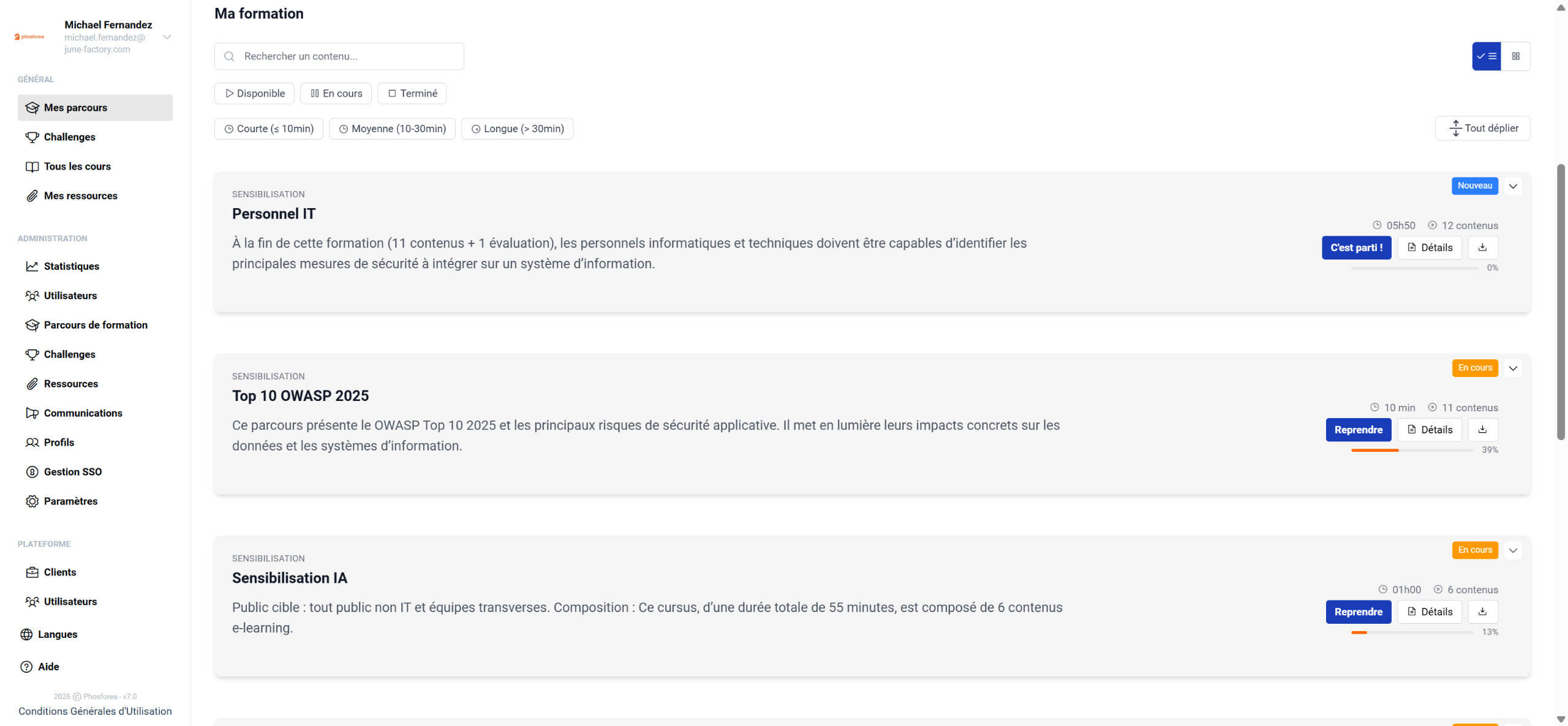
Task: Download the Sensibilisation IA course
Action: pos(1482,612)
